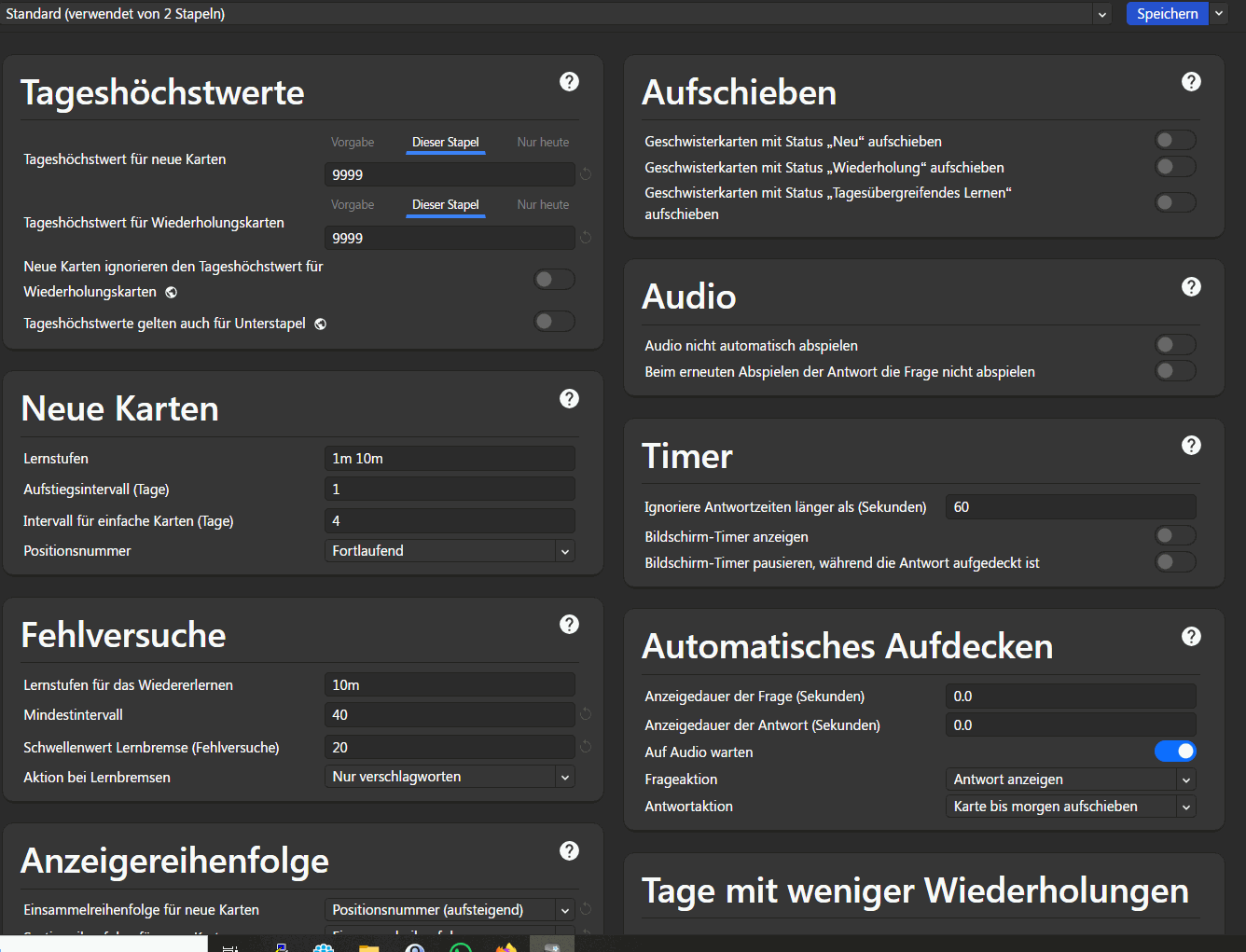Click globe icon beside Unterstapel limit option
Screen dimensions: 1246x952
321,324
